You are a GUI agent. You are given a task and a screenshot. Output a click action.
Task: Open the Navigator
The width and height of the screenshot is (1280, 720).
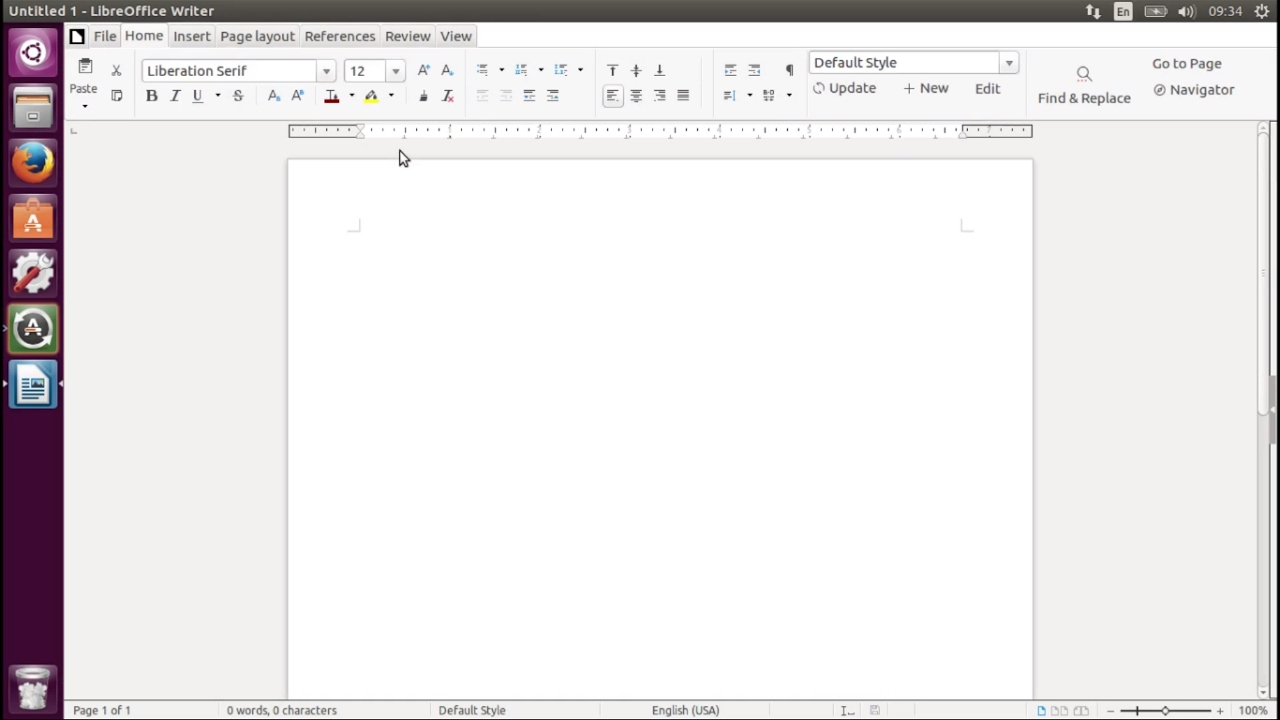coord(1194,89)
